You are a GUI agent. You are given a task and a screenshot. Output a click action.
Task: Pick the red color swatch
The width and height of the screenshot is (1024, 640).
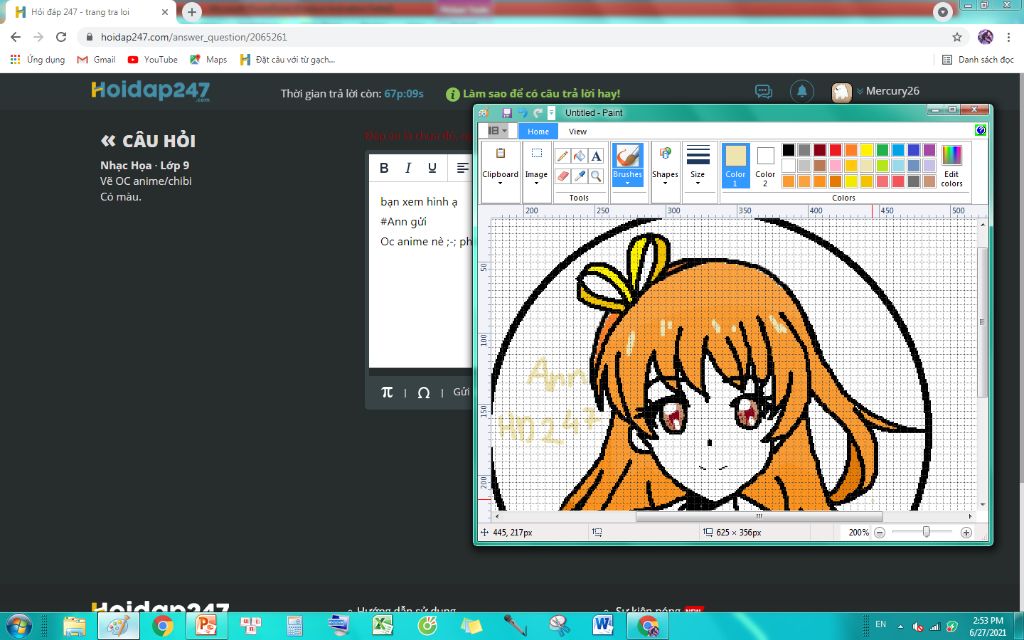[x=835, y=150]
